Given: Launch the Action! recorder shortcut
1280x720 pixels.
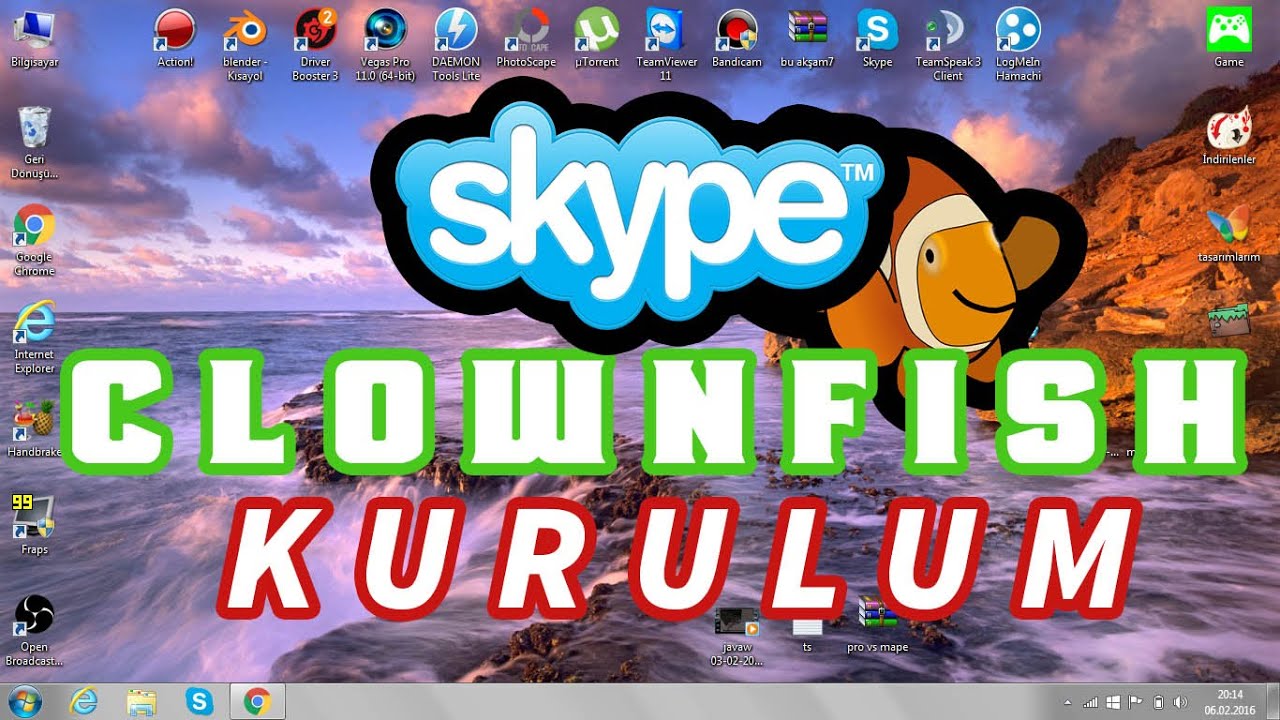Looking at the screenshot, I should (176, 38).
